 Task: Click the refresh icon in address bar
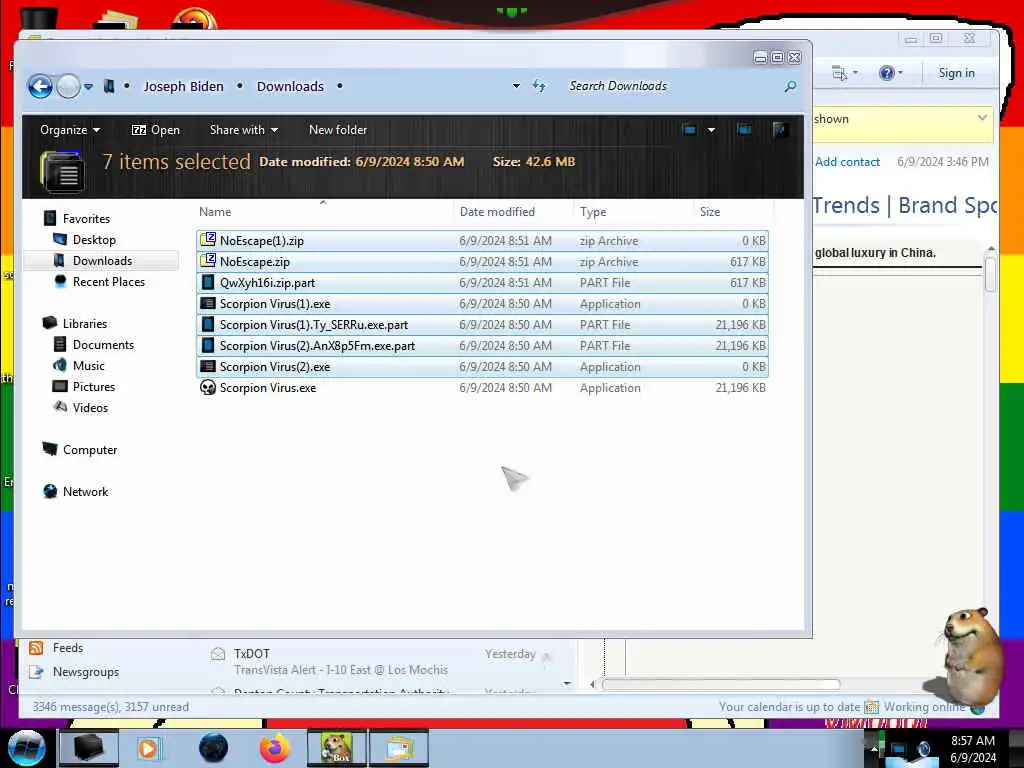[x=539, y=86]
